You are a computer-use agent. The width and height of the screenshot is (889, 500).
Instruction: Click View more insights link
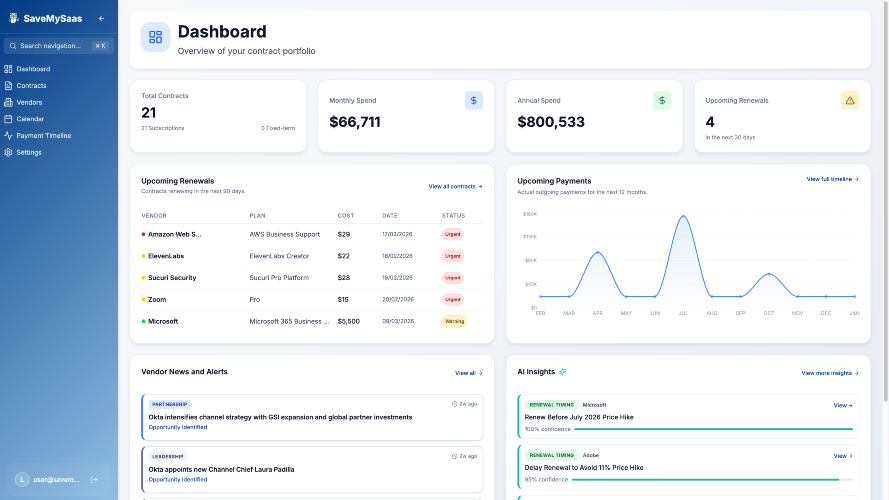coord(829,373)
